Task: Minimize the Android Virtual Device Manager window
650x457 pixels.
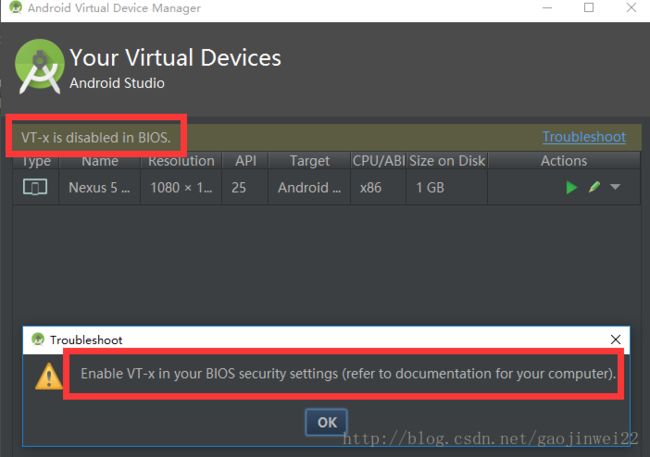Action: tap(547, 7)
